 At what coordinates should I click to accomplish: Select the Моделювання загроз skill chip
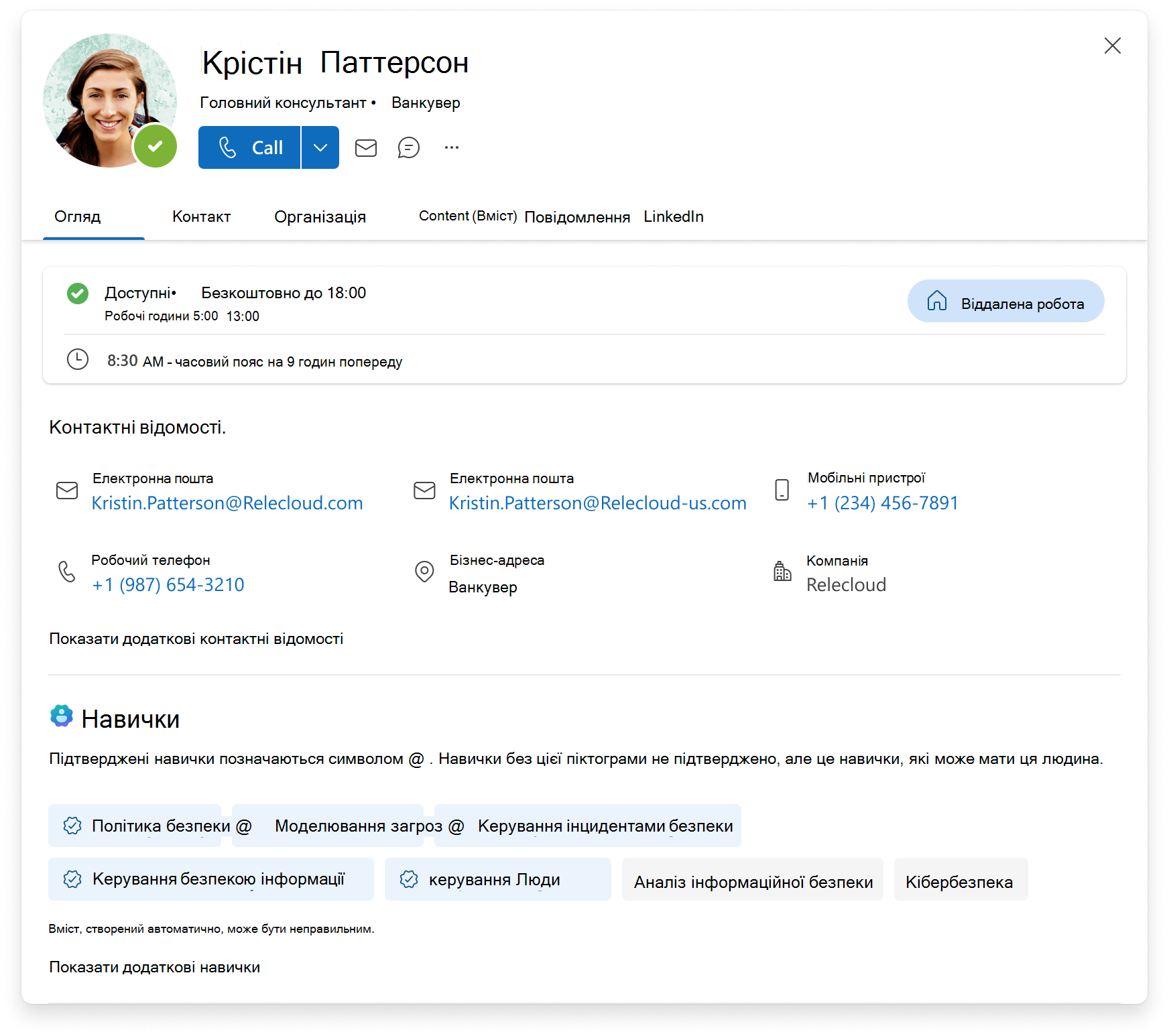(328, 826)
